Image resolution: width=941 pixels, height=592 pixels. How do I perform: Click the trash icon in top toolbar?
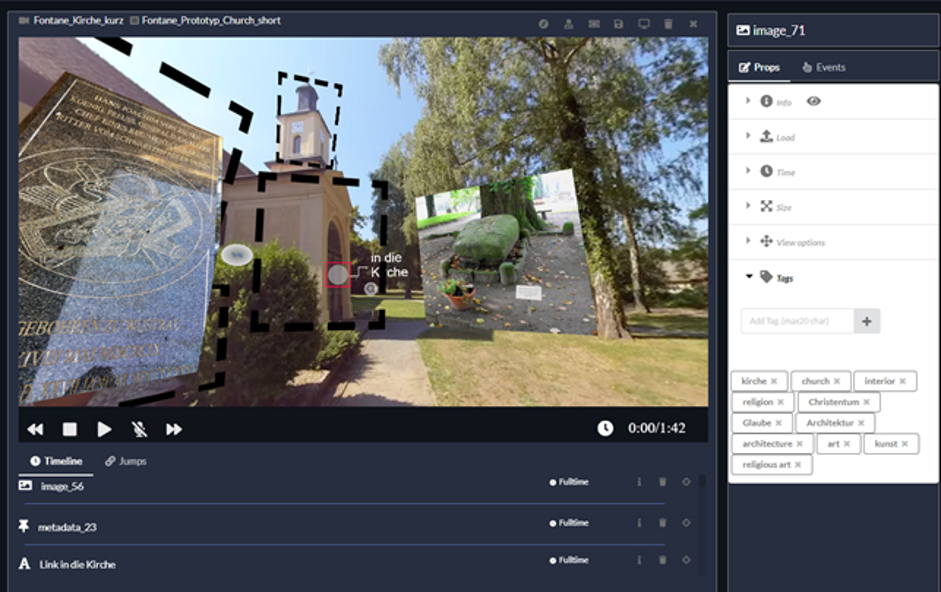point(668,24)
